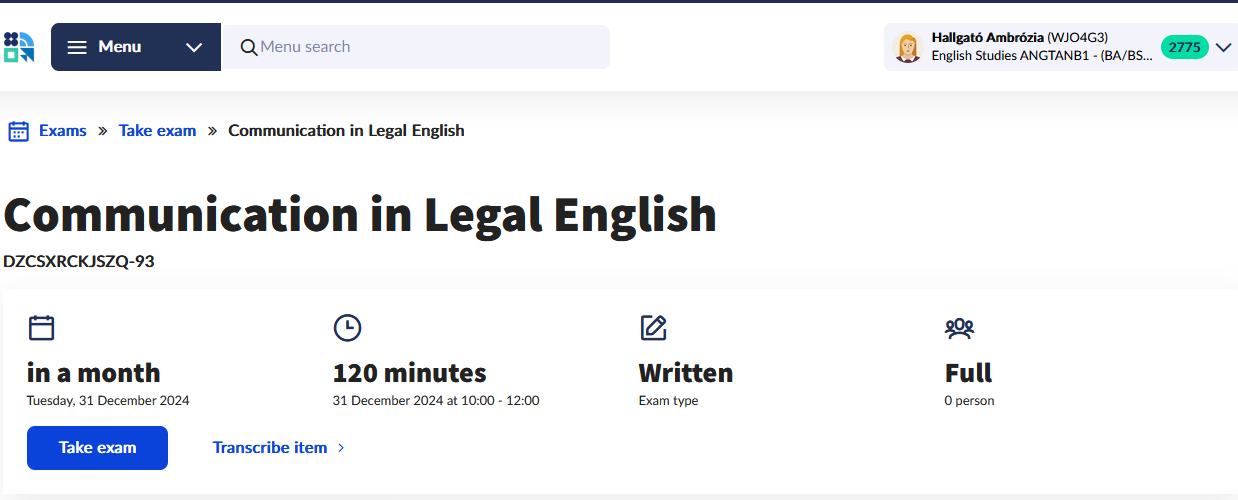Click the people capacity icon
Image resolution: width=1238 pixels, height=500 pixels.
959,327
